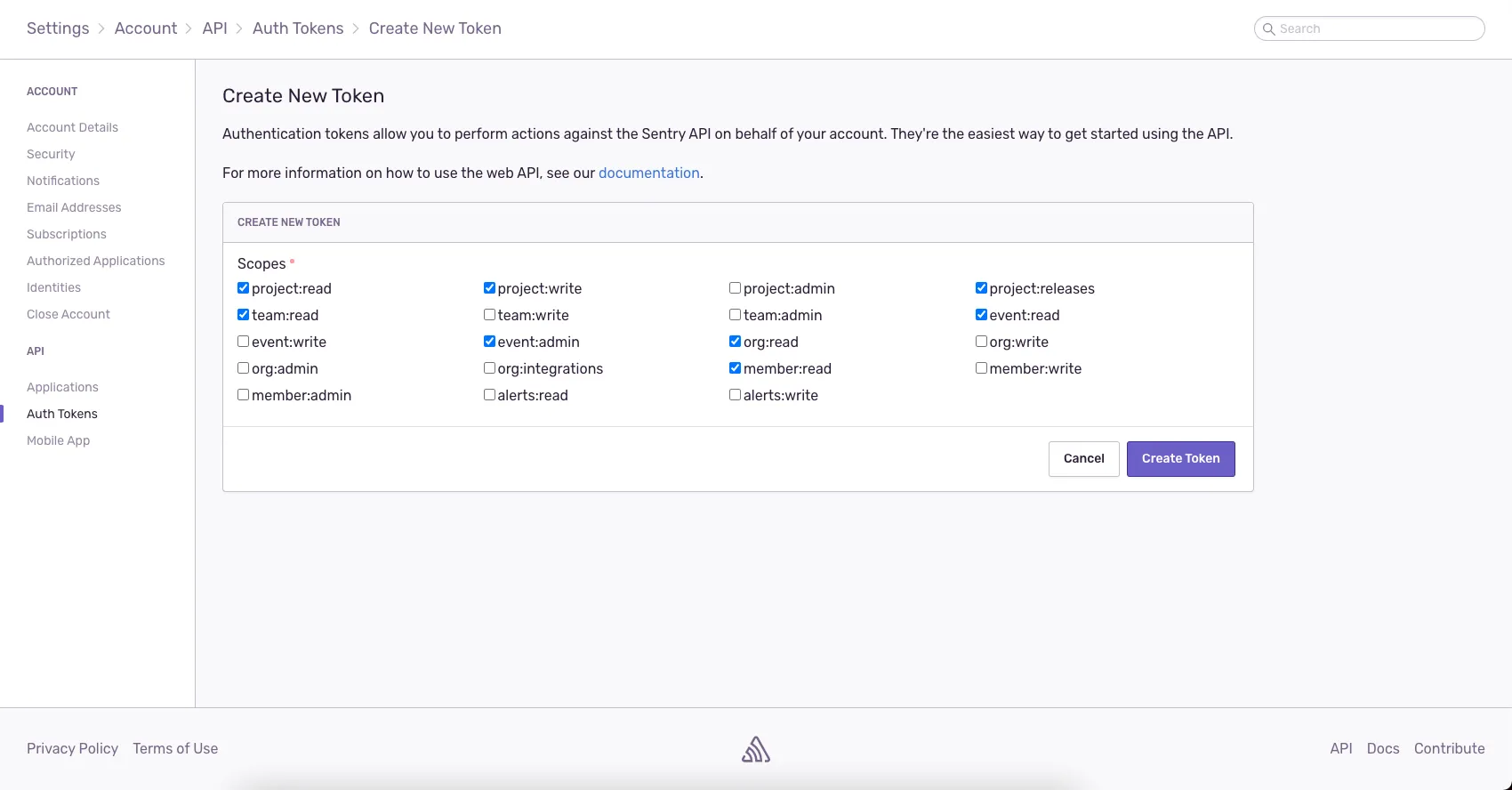The height and width of the screenshot is (790, 1512).
Task: Open Mobile App in sidebar
Action: pyautogui.click(x=58, y=440)
